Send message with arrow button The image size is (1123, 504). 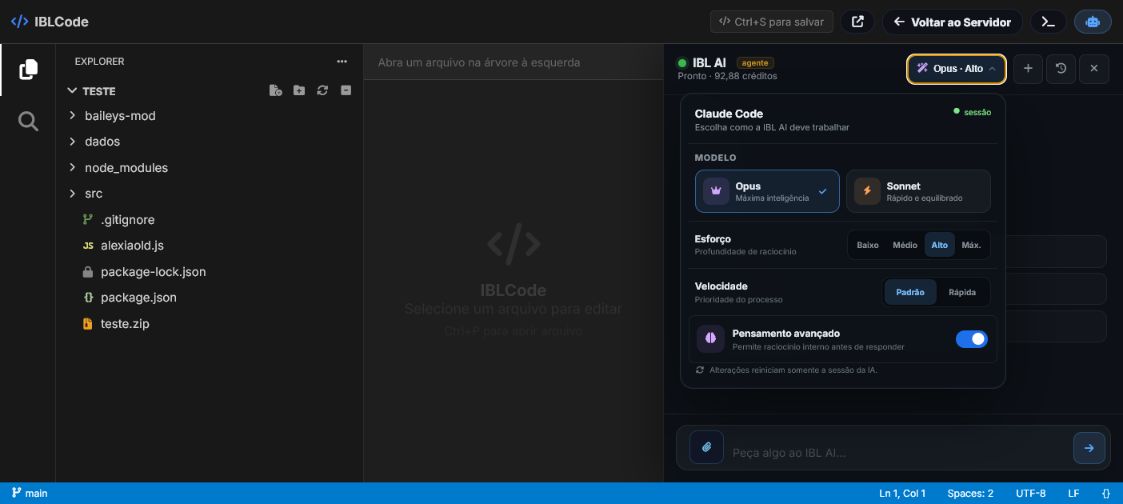coord(1089,448)
